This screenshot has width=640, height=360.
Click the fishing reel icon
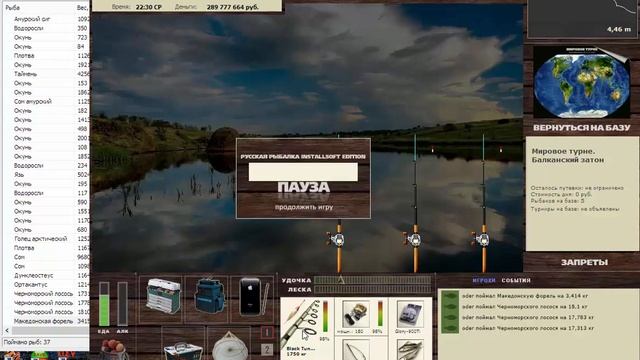pos(356,314)
